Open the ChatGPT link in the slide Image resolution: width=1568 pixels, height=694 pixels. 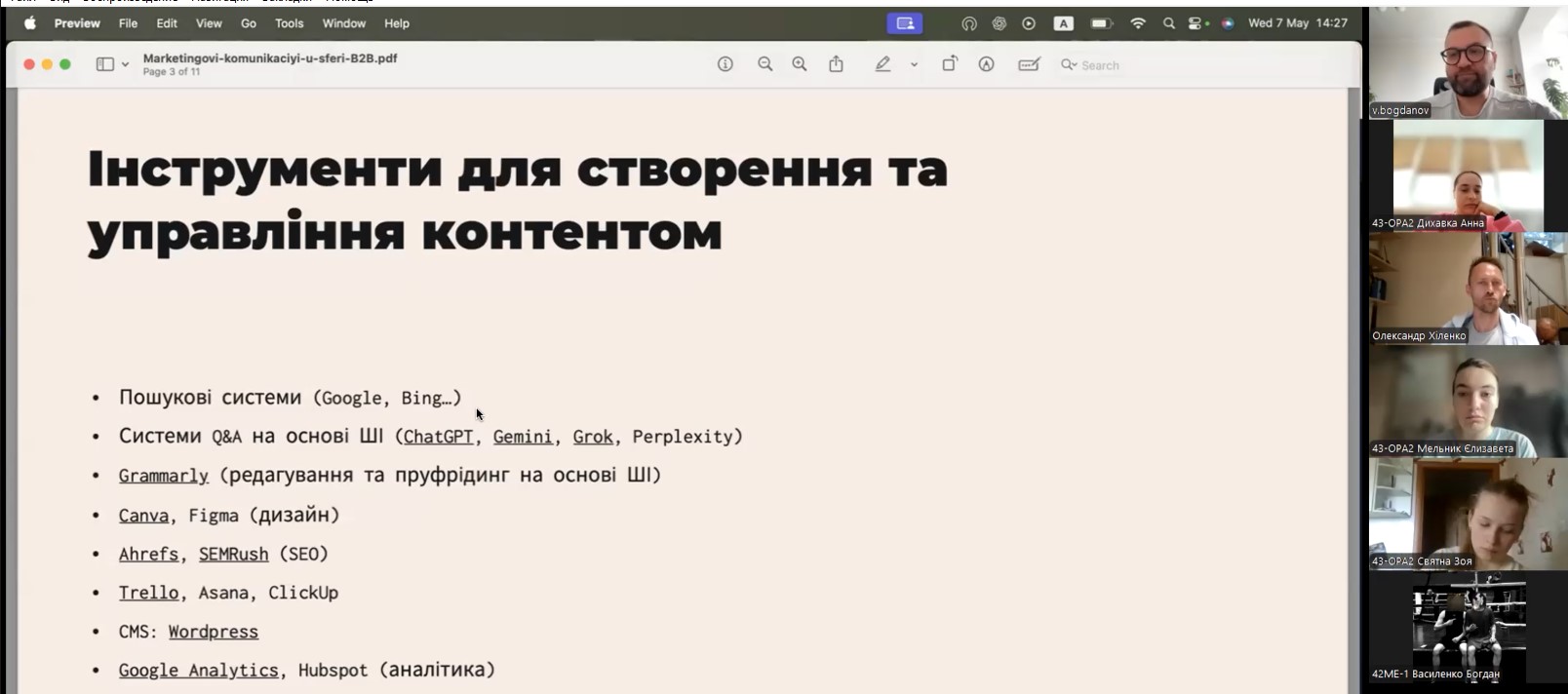coord(438,437)
